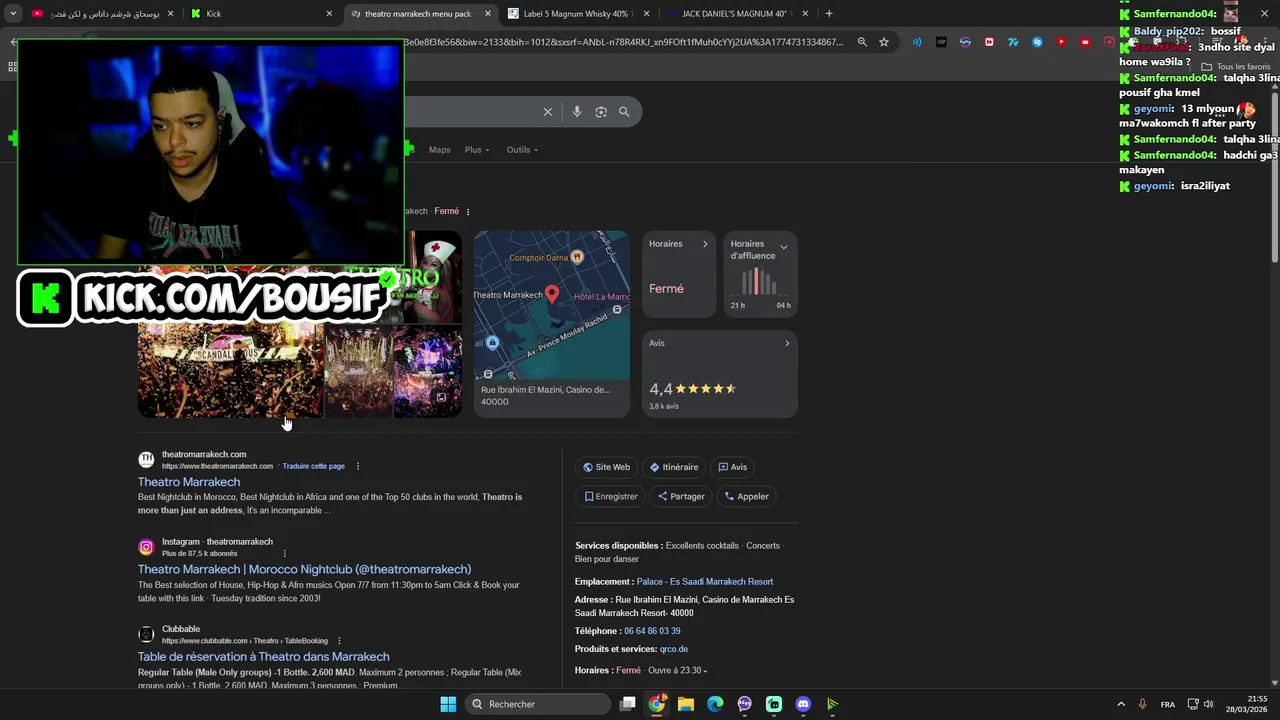Show hidden system tray icons
The height and width of the screenshot is (720, 1280).
coord(1121,704)
